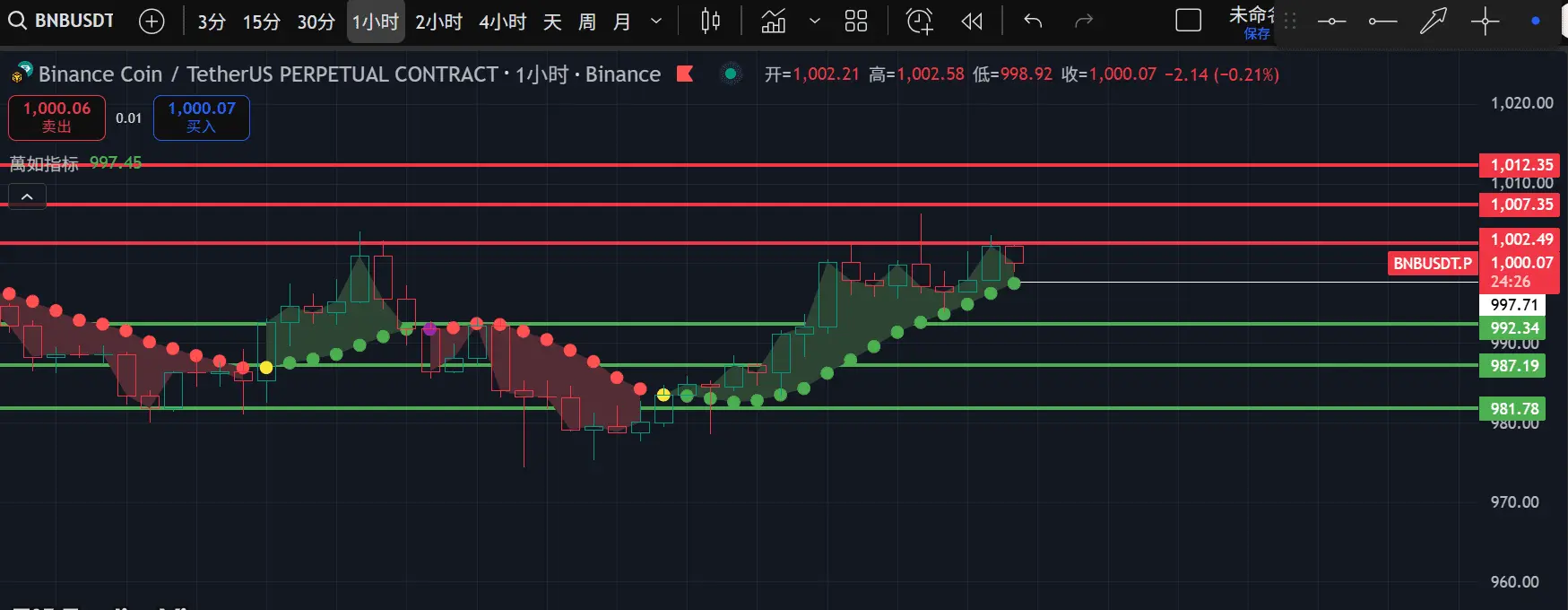
Task: Click the BNB coin logo icon
Action: tap(22, 74)
